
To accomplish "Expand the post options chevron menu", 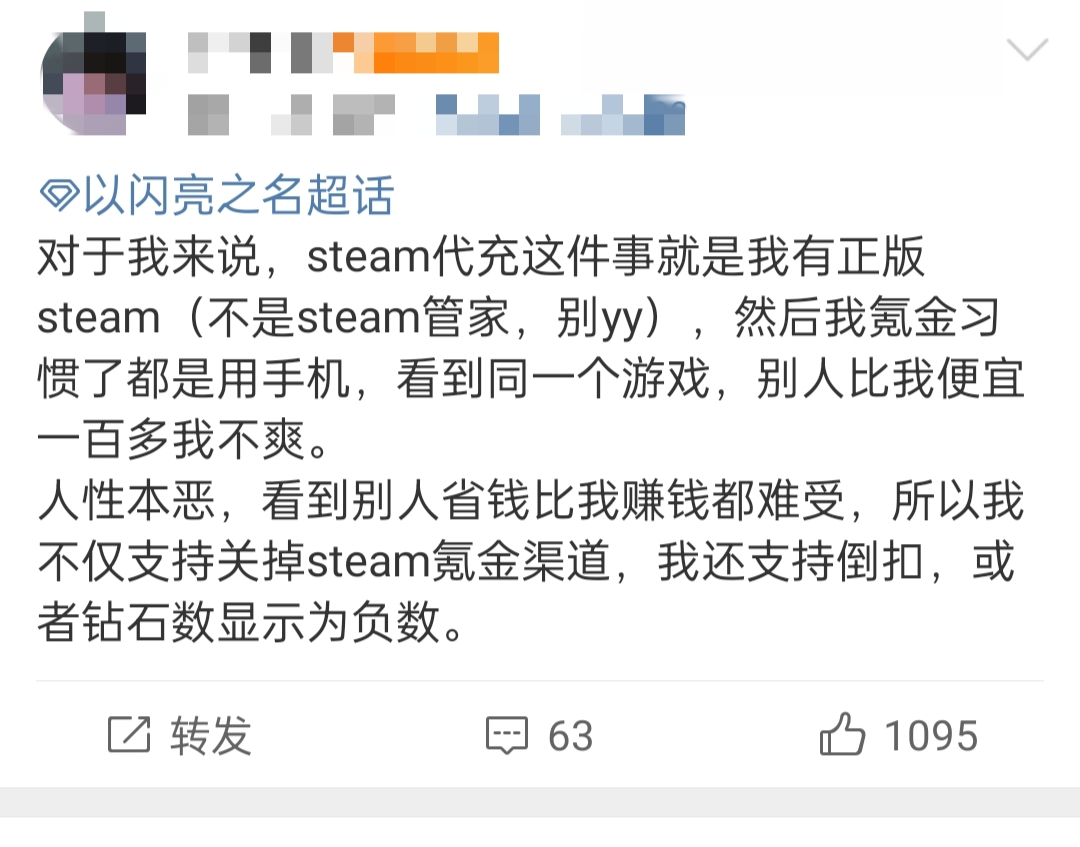I will 1027,49.
